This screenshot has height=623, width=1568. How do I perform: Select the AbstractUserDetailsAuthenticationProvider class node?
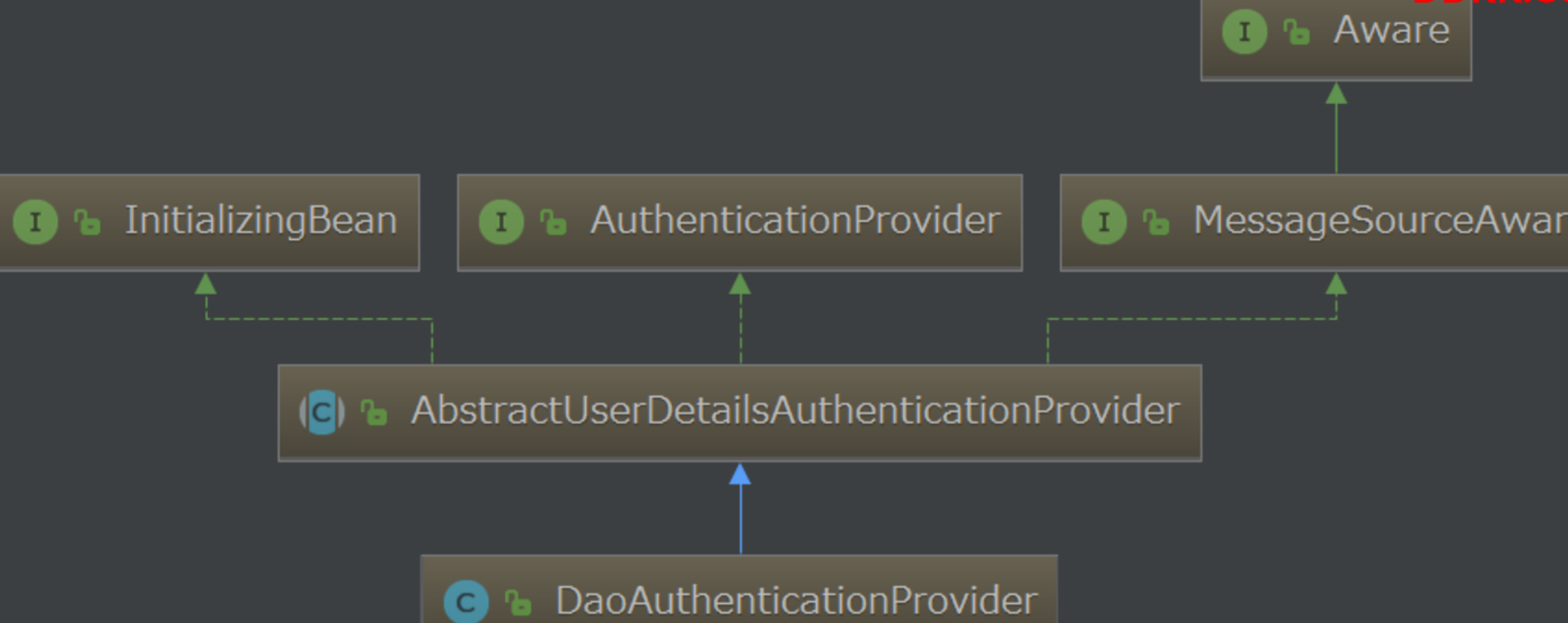740,413
